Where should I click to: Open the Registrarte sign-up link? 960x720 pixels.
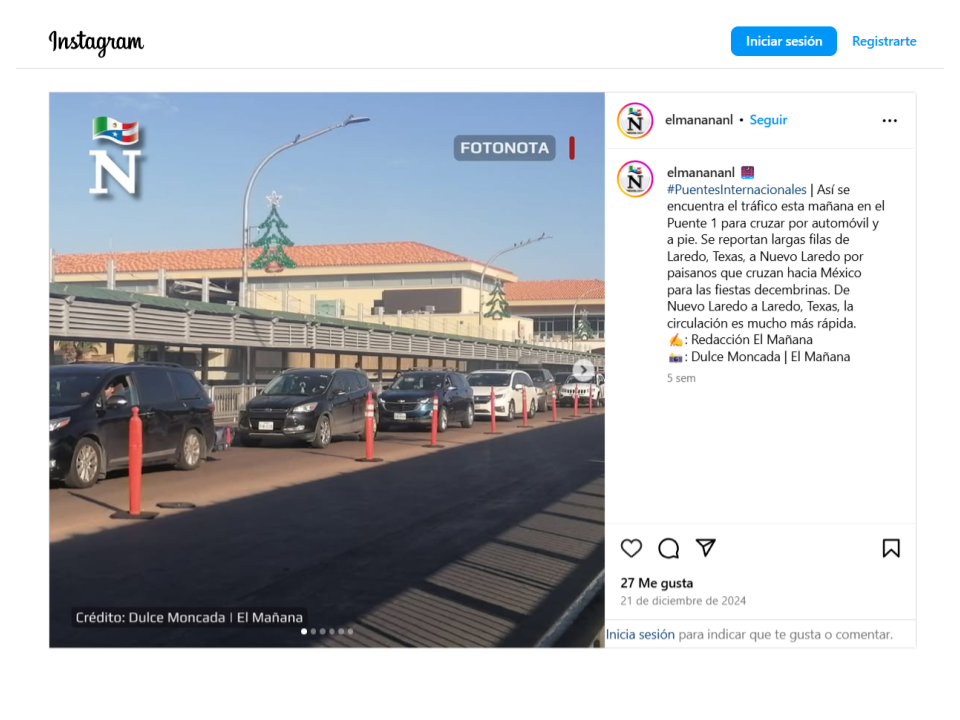pyautogui.click(x=884, y=41)
